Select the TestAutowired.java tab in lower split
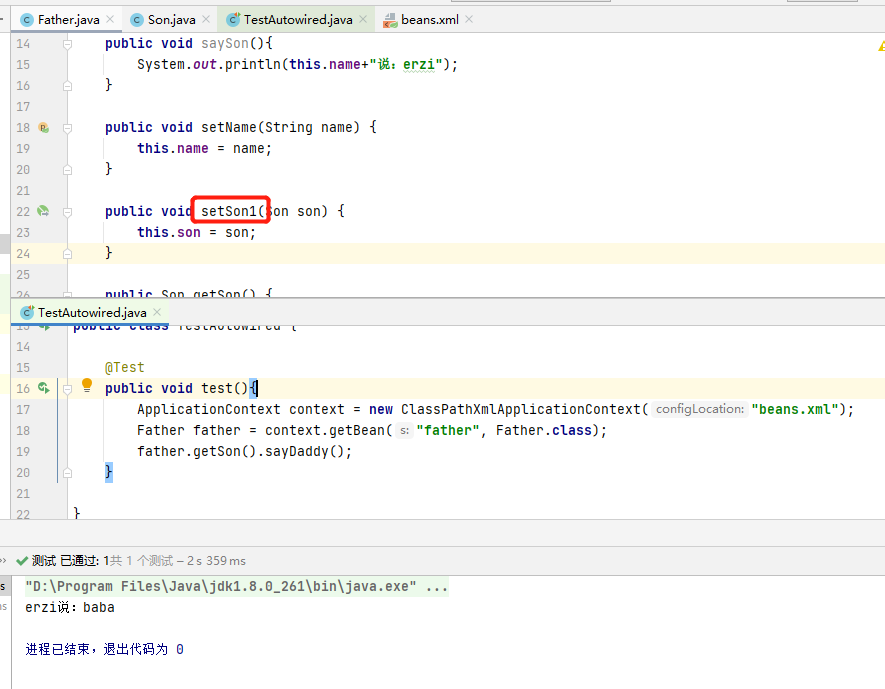 pyautogui.click(x=91, y=313)
